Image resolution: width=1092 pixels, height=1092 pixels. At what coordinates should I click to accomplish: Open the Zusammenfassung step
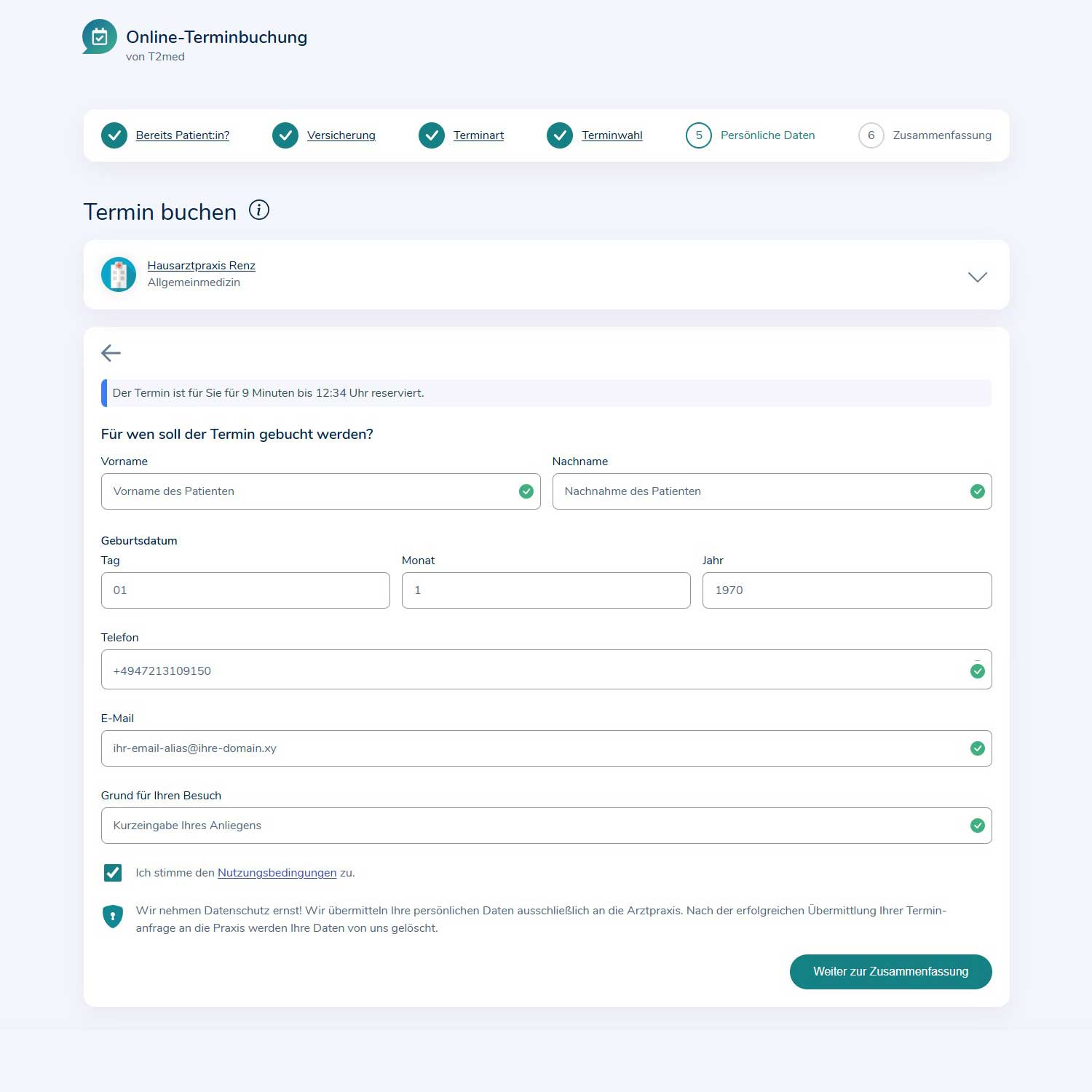[x=941, y=135]
